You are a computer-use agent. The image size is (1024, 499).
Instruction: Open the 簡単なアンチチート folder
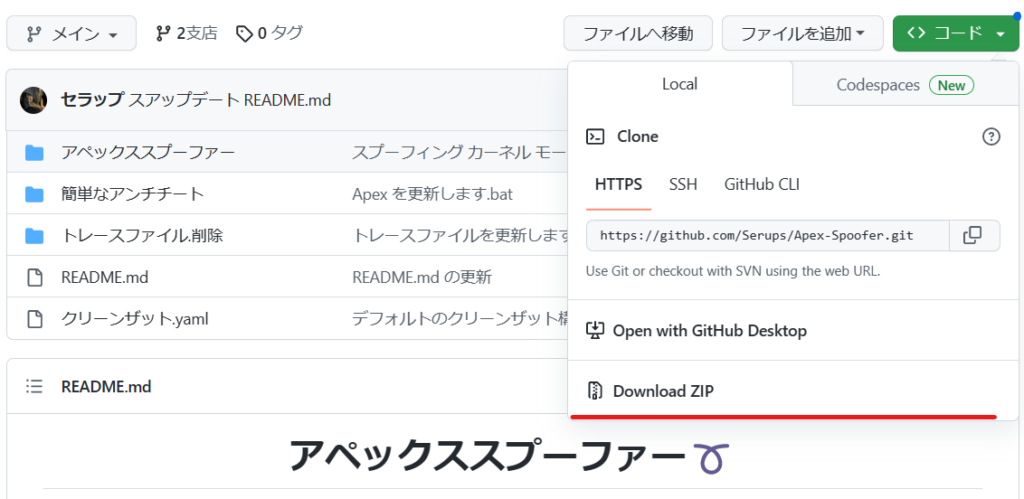(x=133, y=194)
